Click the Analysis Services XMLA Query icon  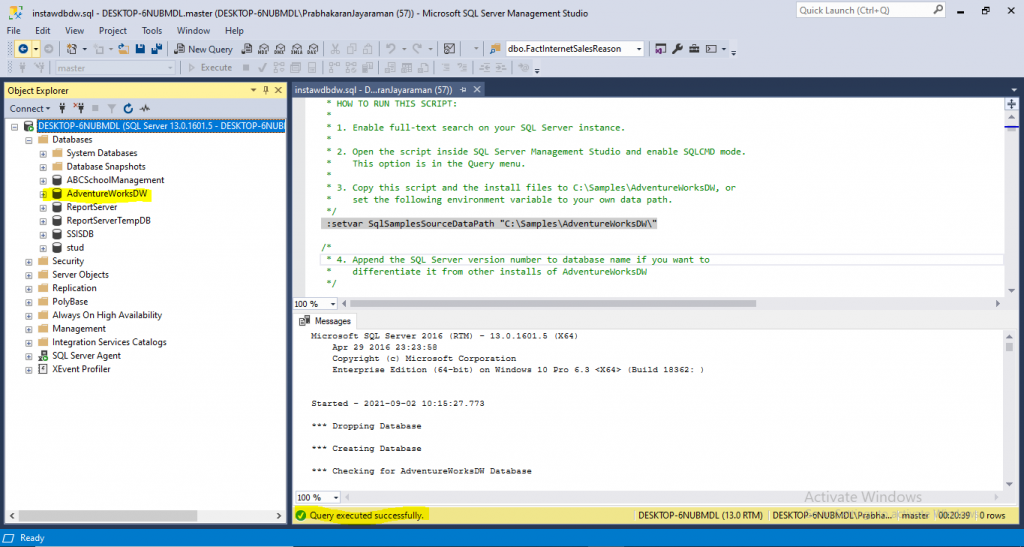296,49
